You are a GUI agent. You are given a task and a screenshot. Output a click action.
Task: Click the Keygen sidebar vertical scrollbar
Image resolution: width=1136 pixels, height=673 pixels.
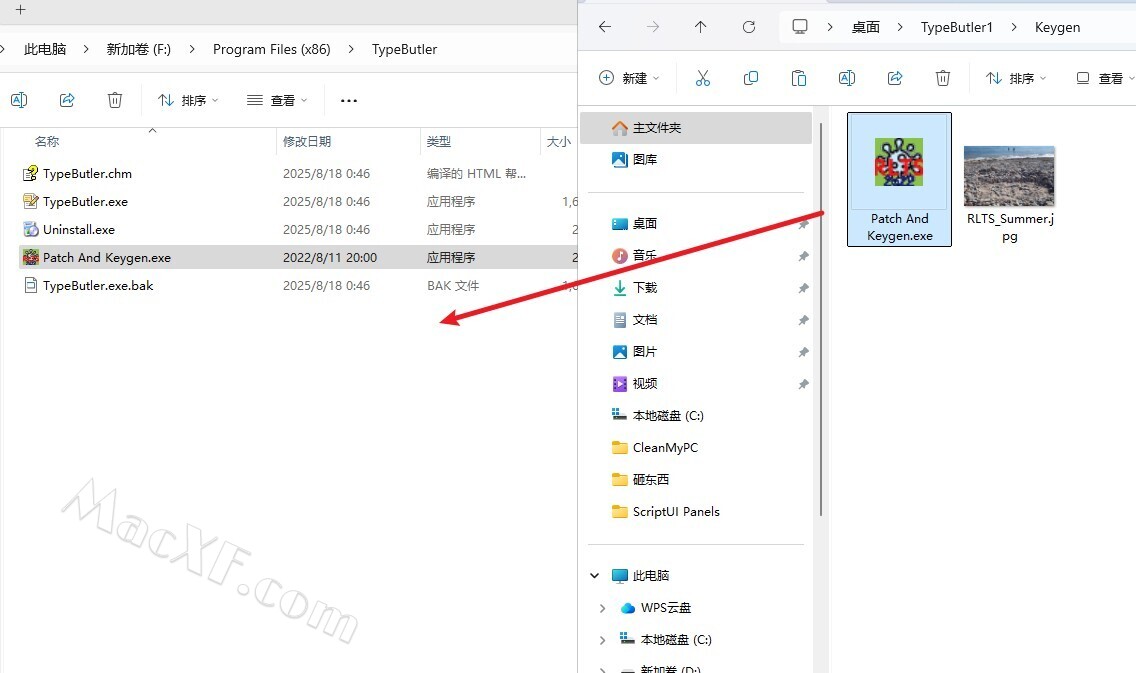pos(821,319)
